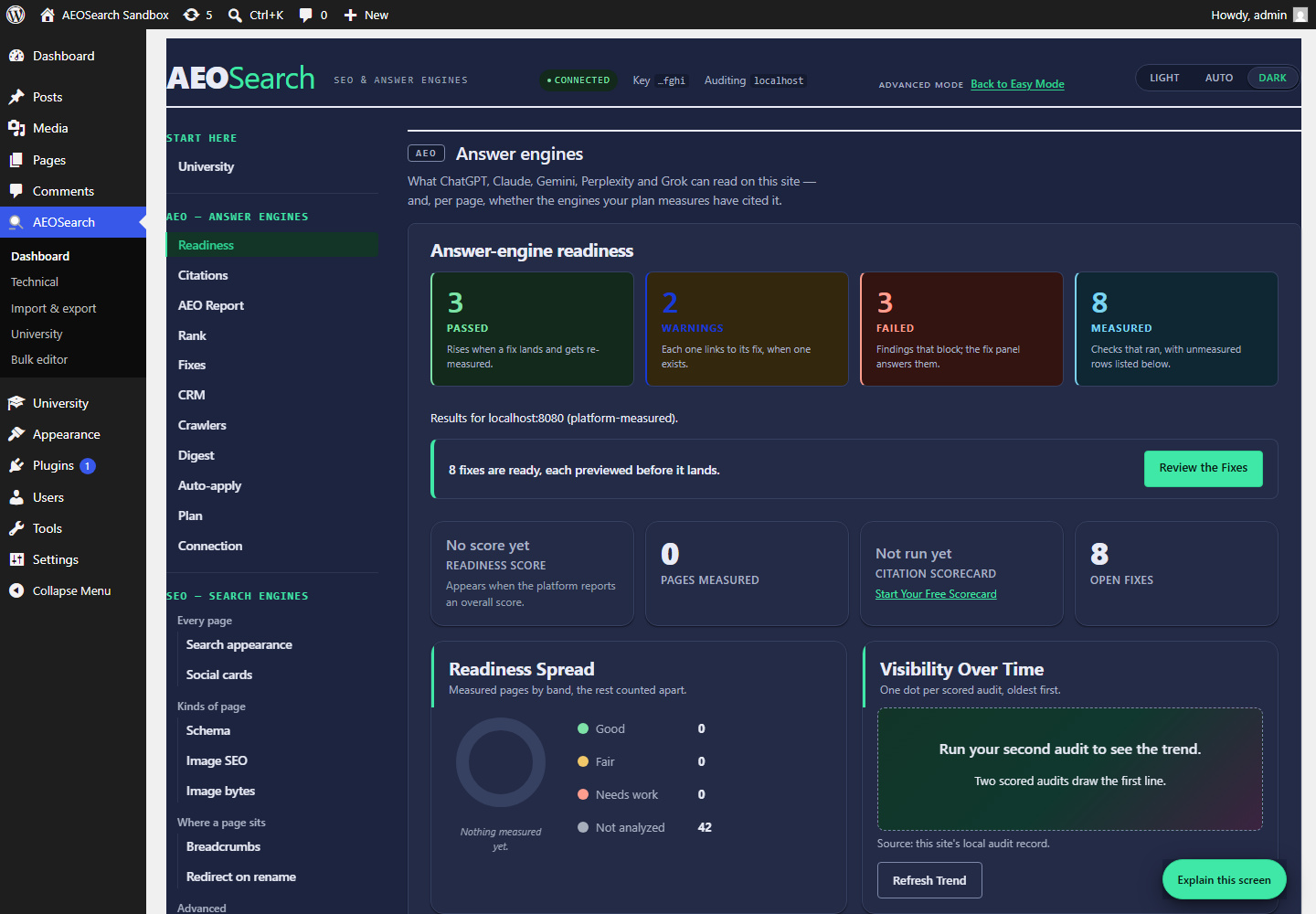1316x914 pixels.
Task: Click the Appearance paintbrush icon
Action: 16,434
